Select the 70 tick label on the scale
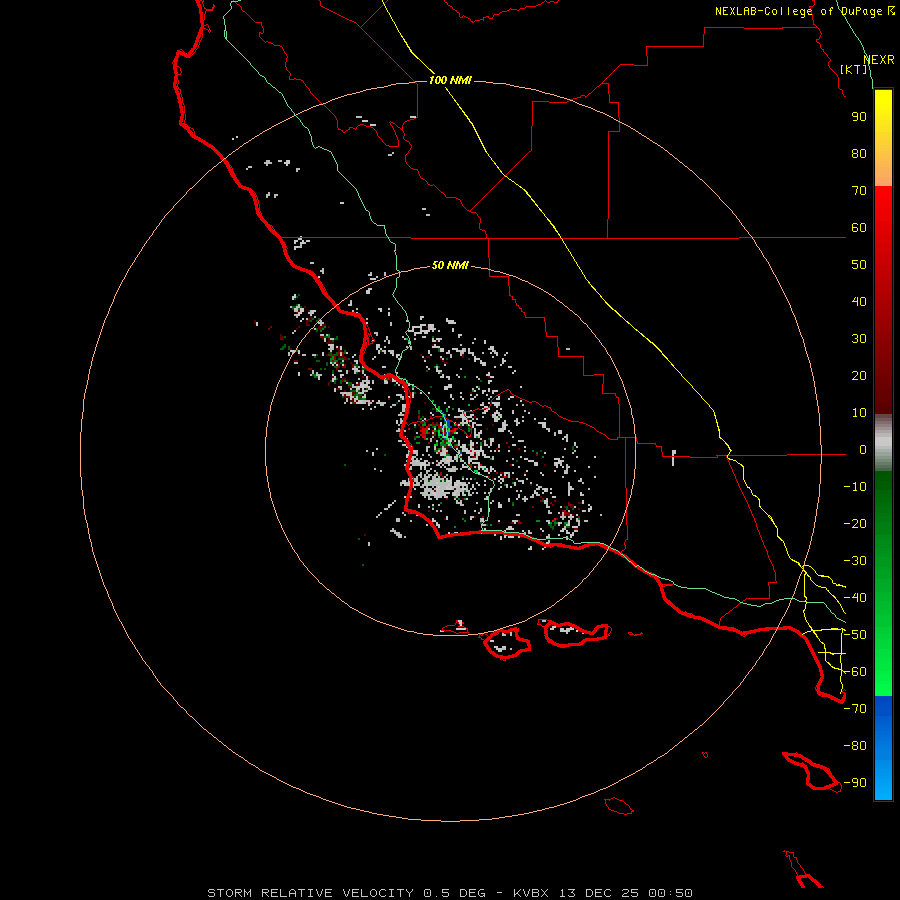The width and height of the screenshot is (900, 900). coord(859,191)
